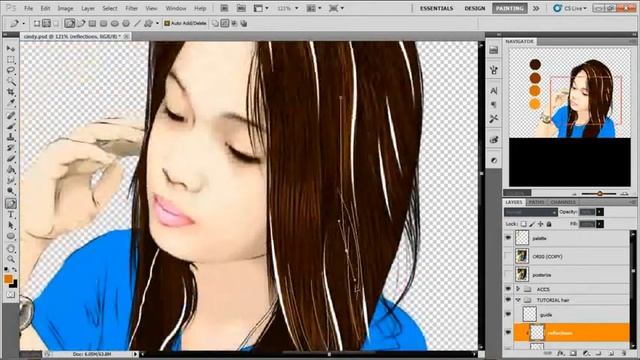Open the Layer menu

coord(88,8)
